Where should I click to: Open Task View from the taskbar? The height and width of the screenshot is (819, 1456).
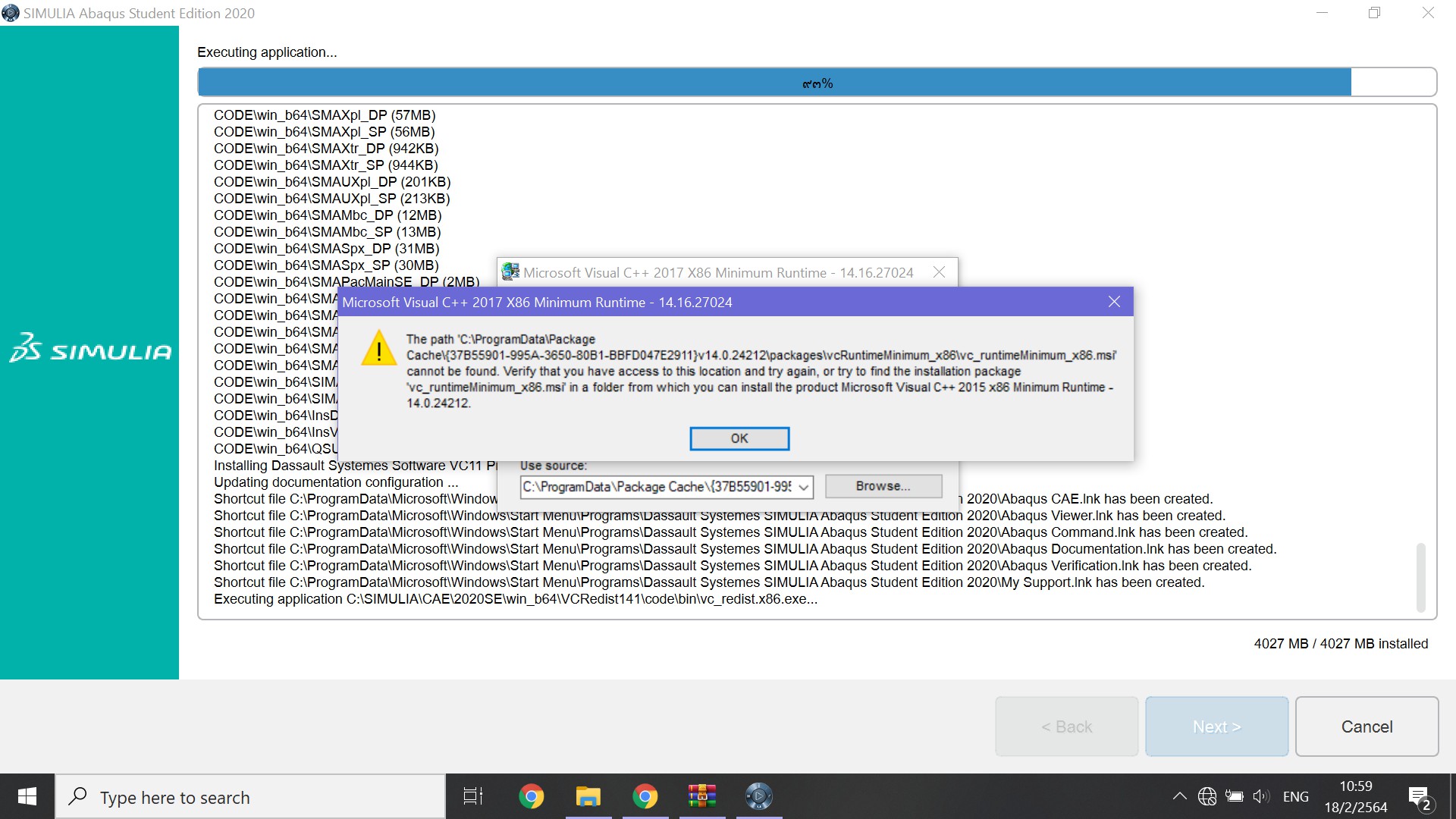tap(473, 796)
